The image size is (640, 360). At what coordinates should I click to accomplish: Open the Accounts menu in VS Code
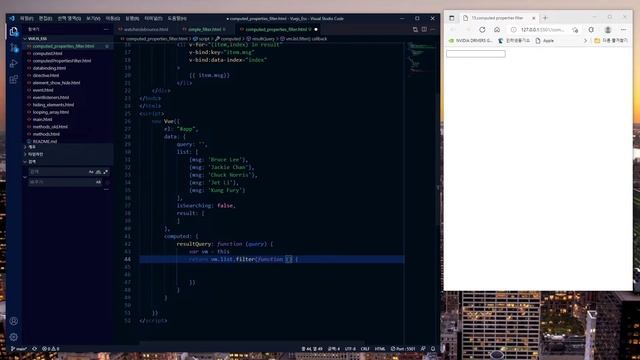[x=13, y=321]
